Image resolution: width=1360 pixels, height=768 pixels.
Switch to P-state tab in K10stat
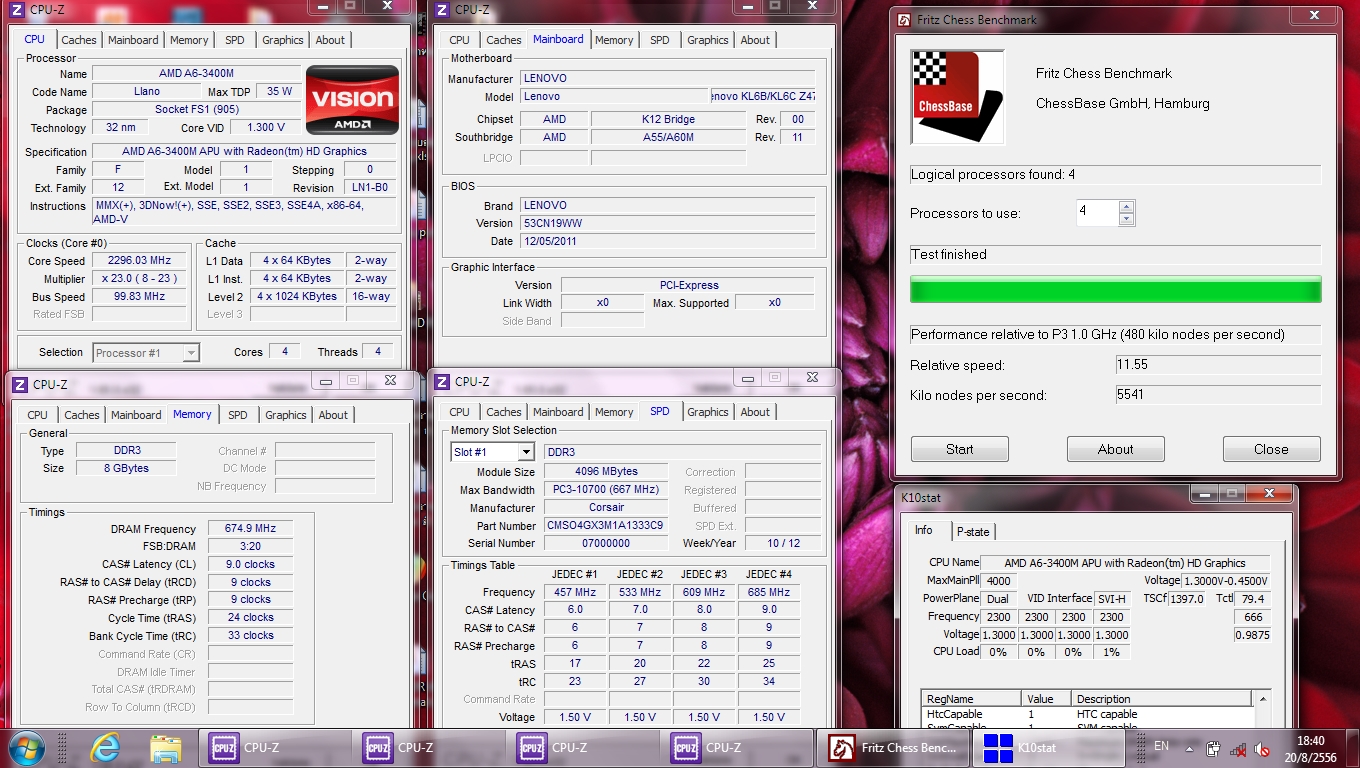[x=973, y=532]
